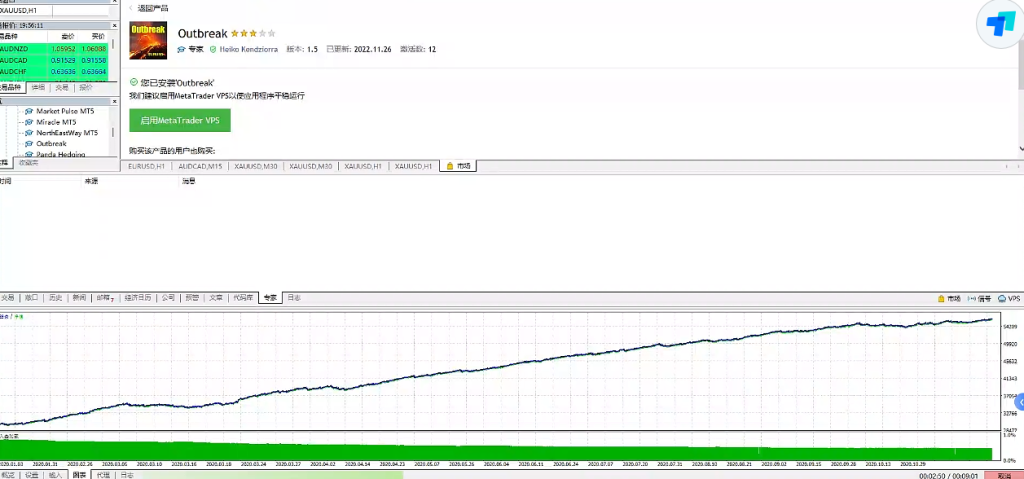Open the 交易 tab in Market Watch
Image resolution: width=1024 pixels, height=479 pixels.
(x=61, y=87)
